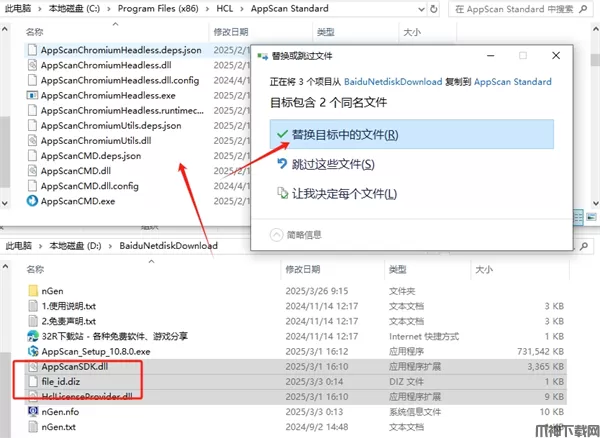This screenshot has width=600, height=438.
Task: Go to HCL breadcrumb segment
Action: (x=225, y=9)
